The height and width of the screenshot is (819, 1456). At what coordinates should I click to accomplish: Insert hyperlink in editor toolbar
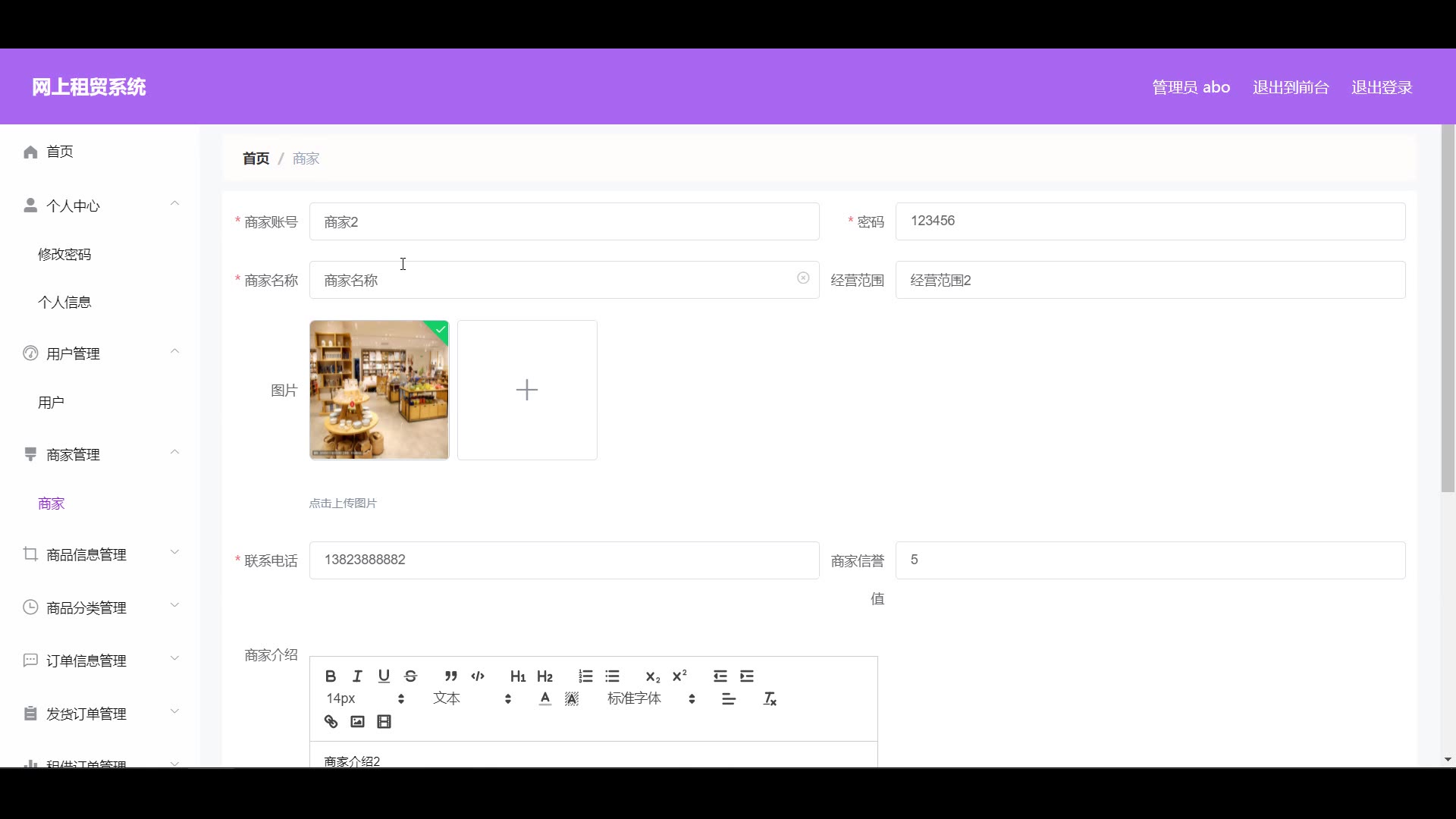[331, 721]
